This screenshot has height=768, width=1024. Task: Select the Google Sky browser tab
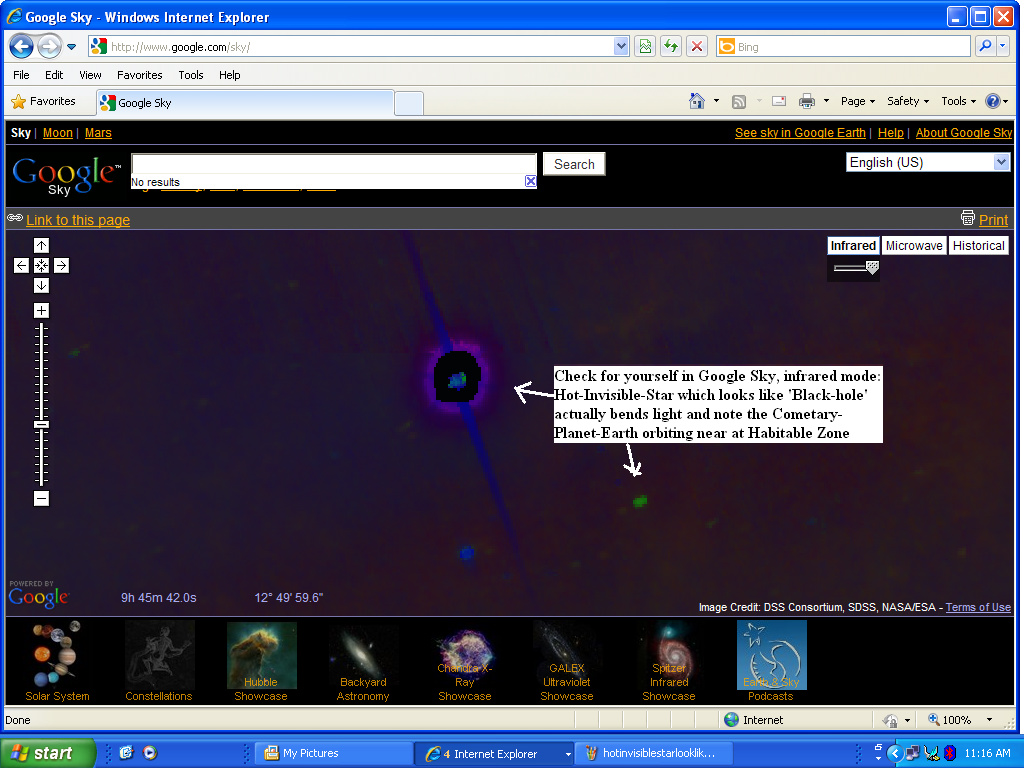point(246,103)
